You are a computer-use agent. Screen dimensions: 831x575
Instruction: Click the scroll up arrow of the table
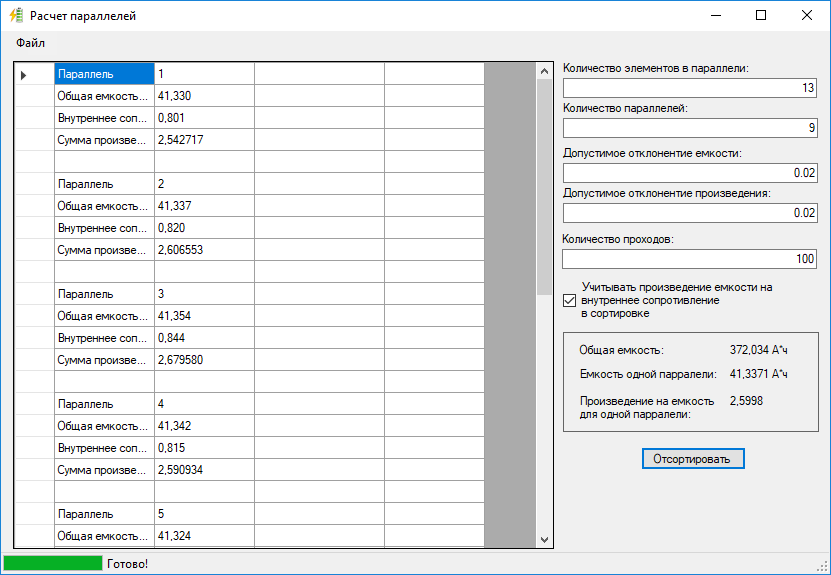click(544, 72)
